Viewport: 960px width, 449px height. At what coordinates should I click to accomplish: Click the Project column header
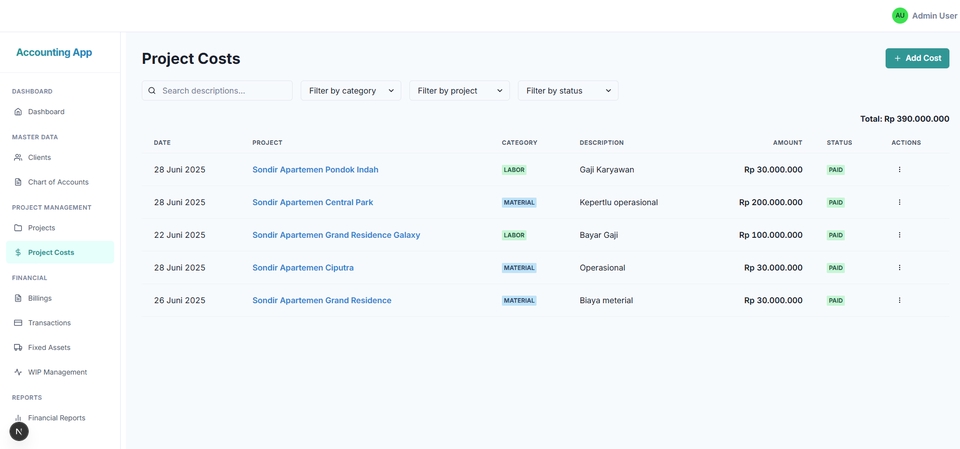268,143
